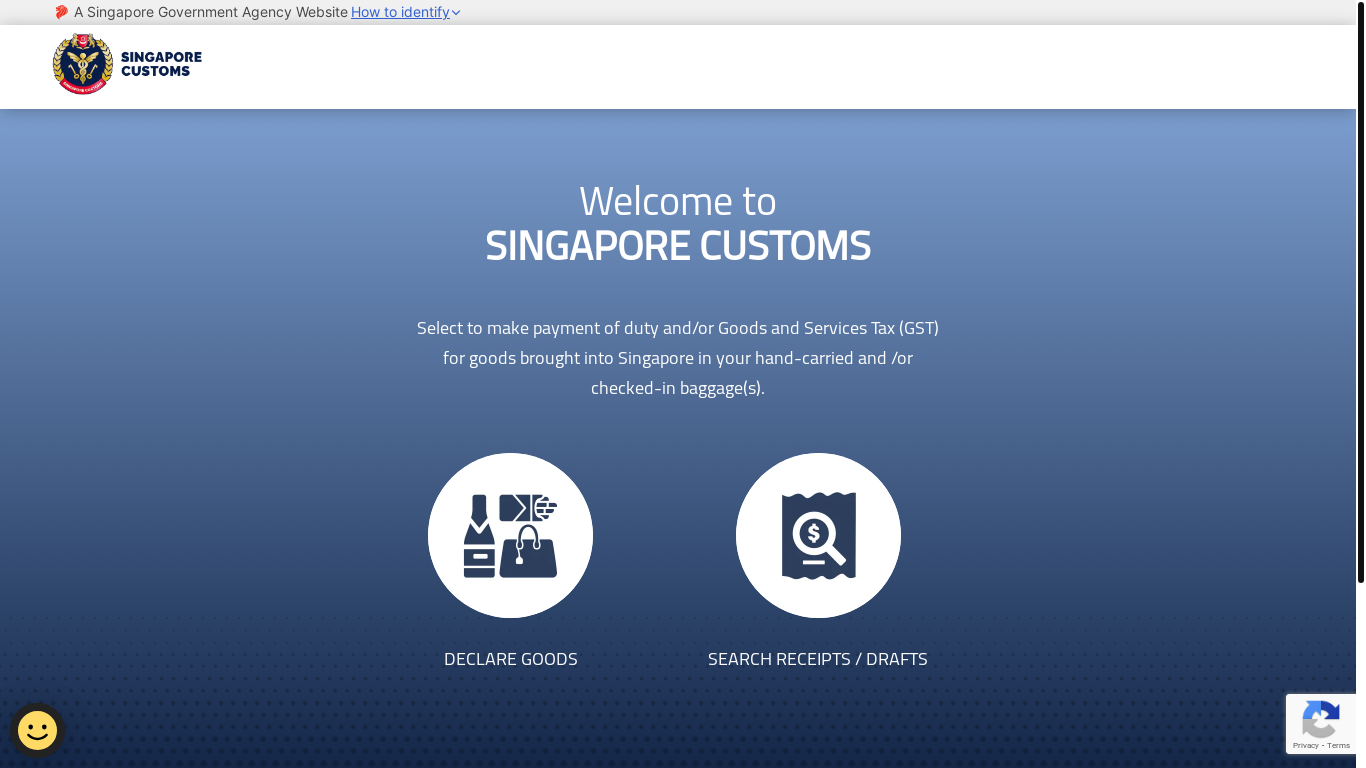Select the DECLARE GOODS text label
Screen dimensions: 1366x768
(510, 659)
